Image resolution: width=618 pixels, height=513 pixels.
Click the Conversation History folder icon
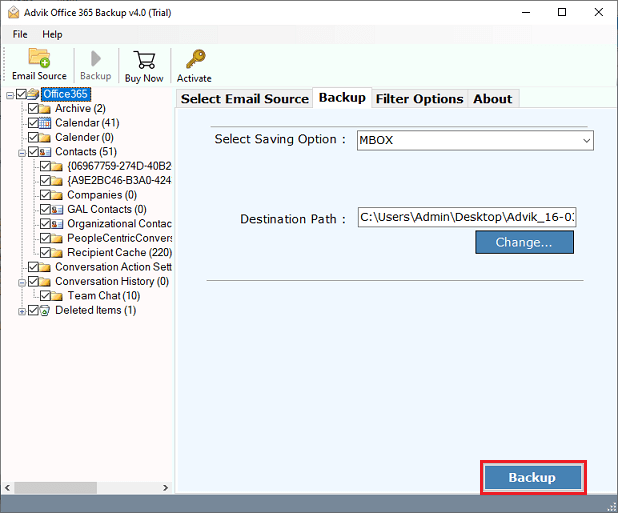point(45,282)
